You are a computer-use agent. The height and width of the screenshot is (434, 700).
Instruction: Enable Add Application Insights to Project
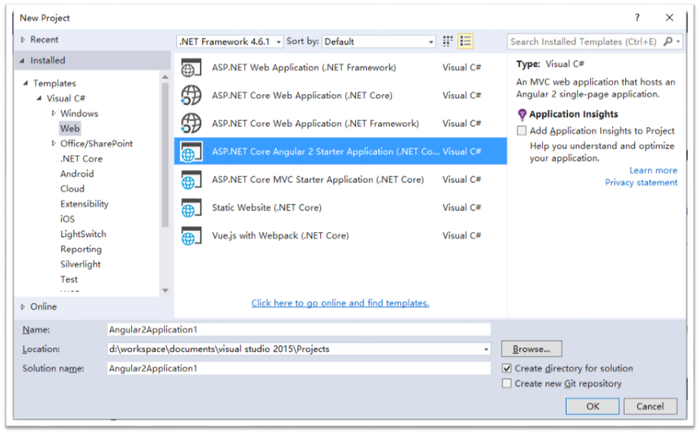pos(521,131)
